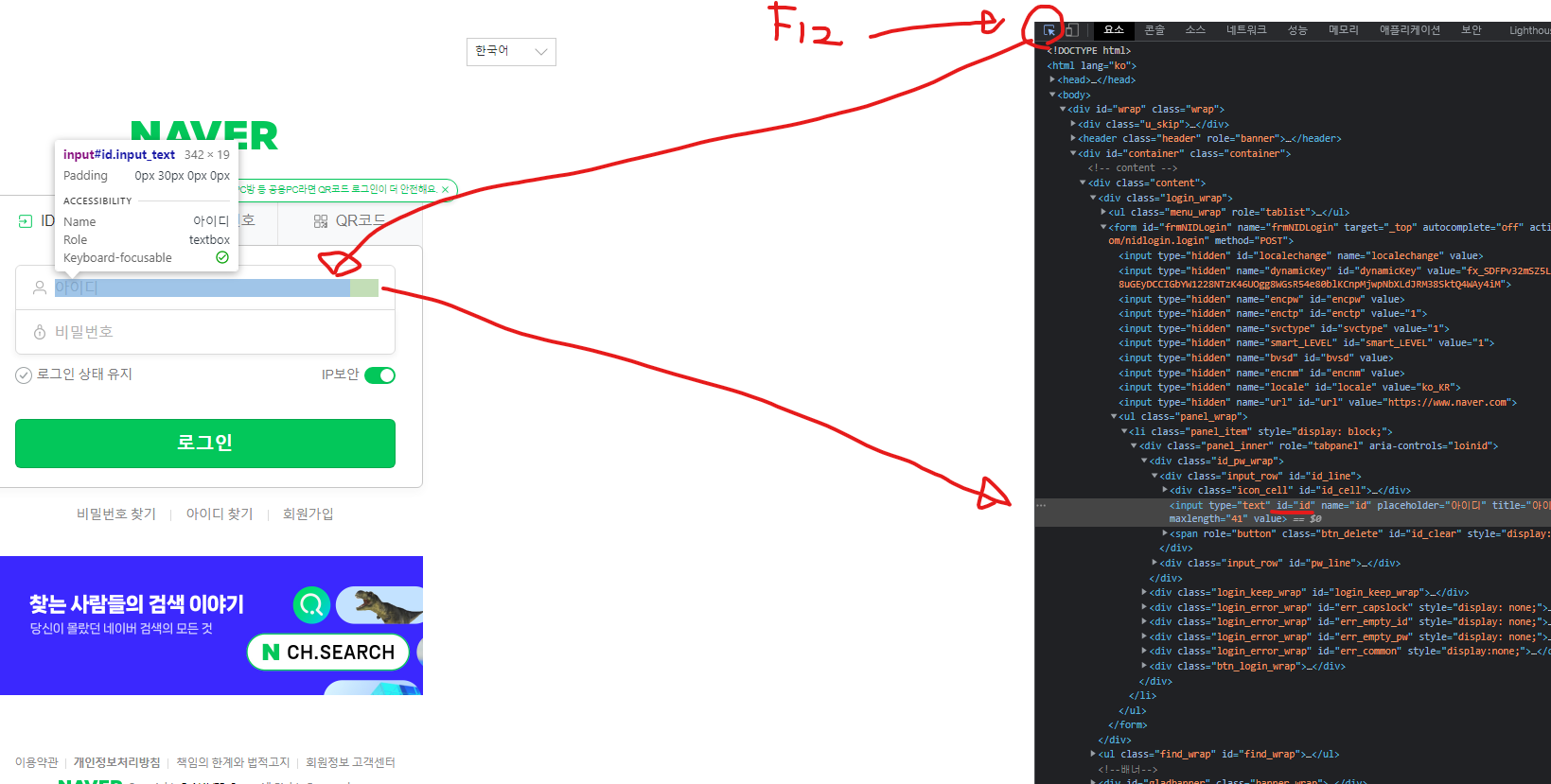Collapse the div id="wrap" node

point(1063,109)
